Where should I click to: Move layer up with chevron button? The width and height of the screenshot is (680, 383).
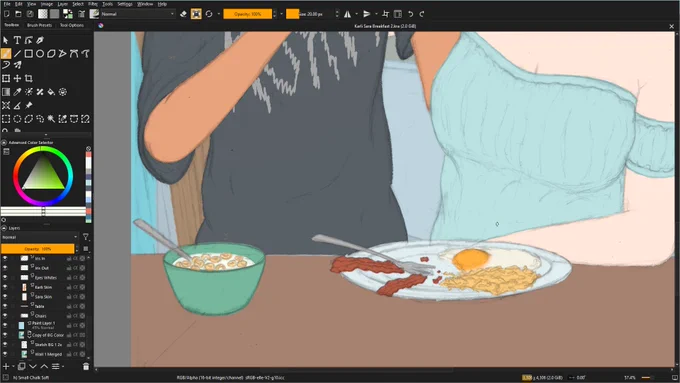(x=44, y=367)
